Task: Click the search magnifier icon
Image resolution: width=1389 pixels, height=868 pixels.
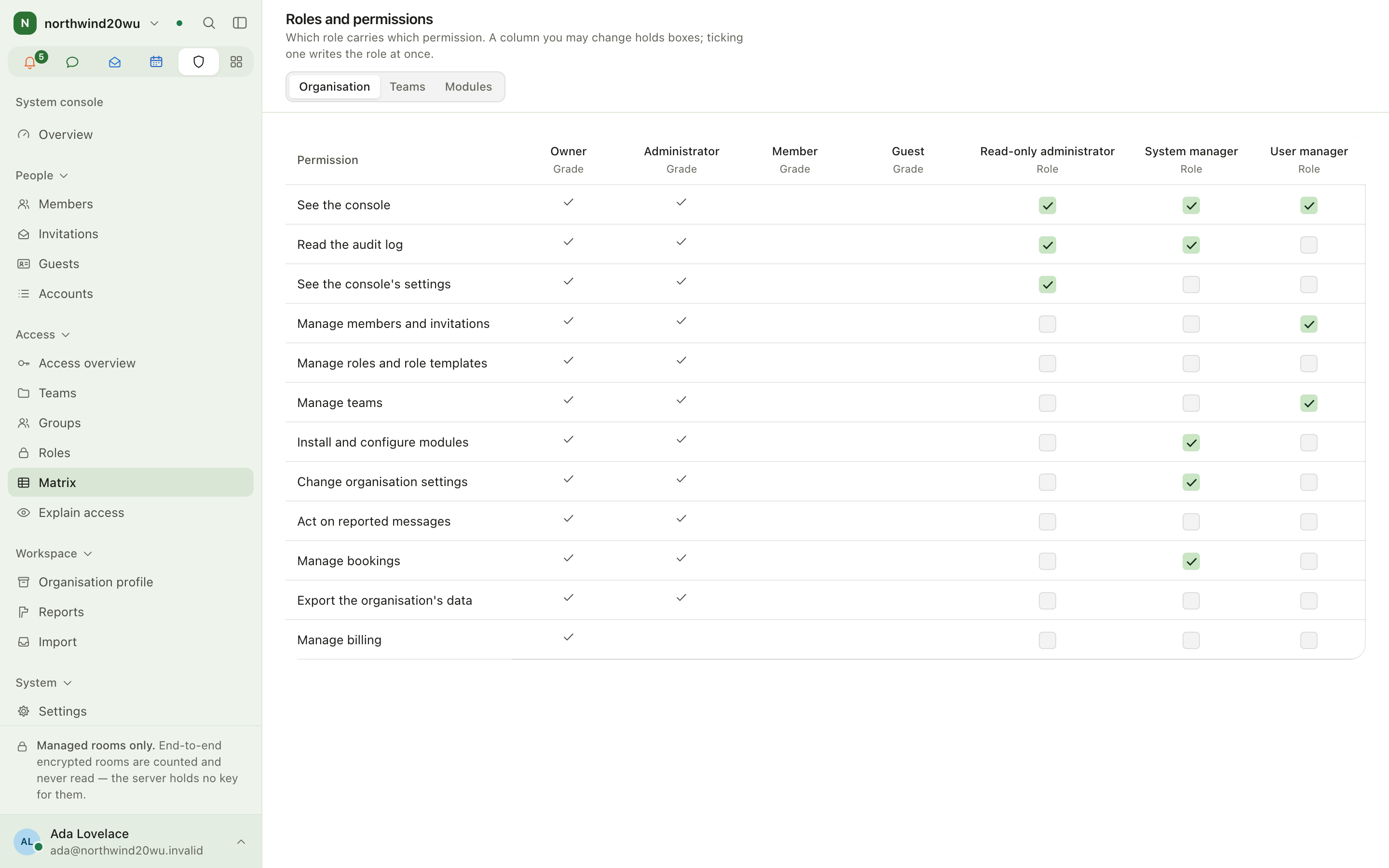Action: [x=209, y=23]
